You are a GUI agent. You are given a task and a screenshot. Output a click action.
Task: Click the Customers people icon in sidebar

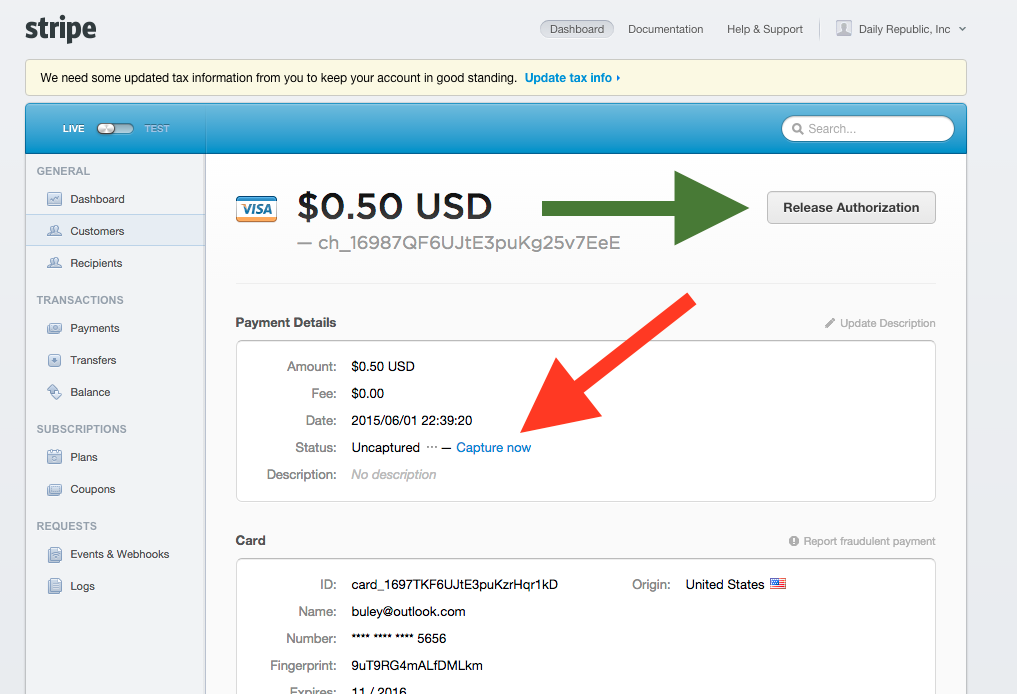point(54,231)
